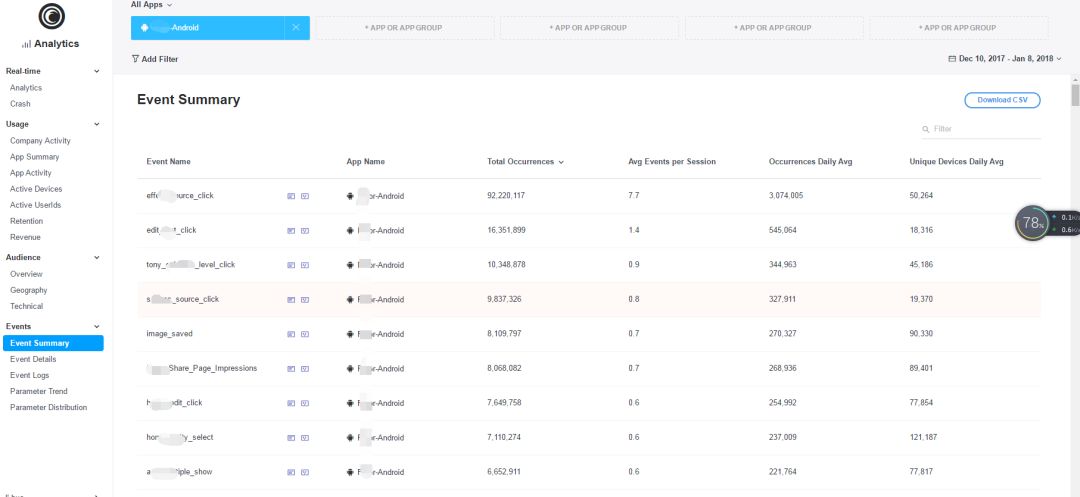Click the first empty App or App Group slot
The image size is (1080, 497).
[403, 28]
